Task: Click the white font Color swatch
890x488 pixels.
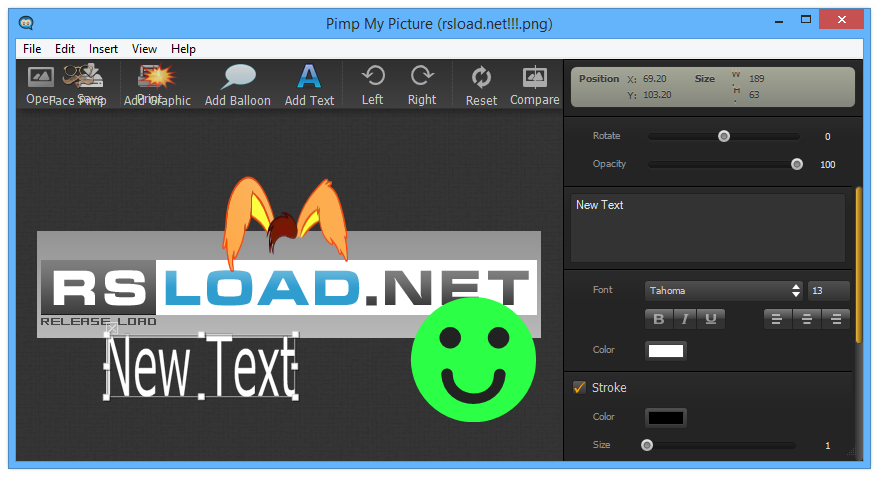Action: click(666, 351)
